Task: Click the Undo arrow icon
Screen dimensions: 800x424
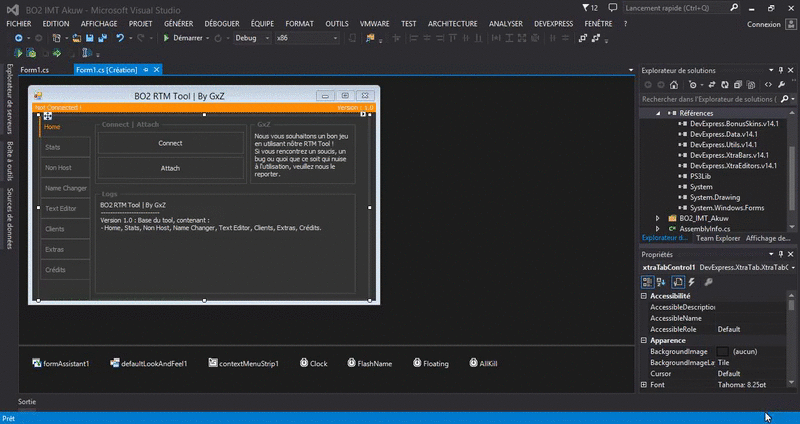Action: 120,38
